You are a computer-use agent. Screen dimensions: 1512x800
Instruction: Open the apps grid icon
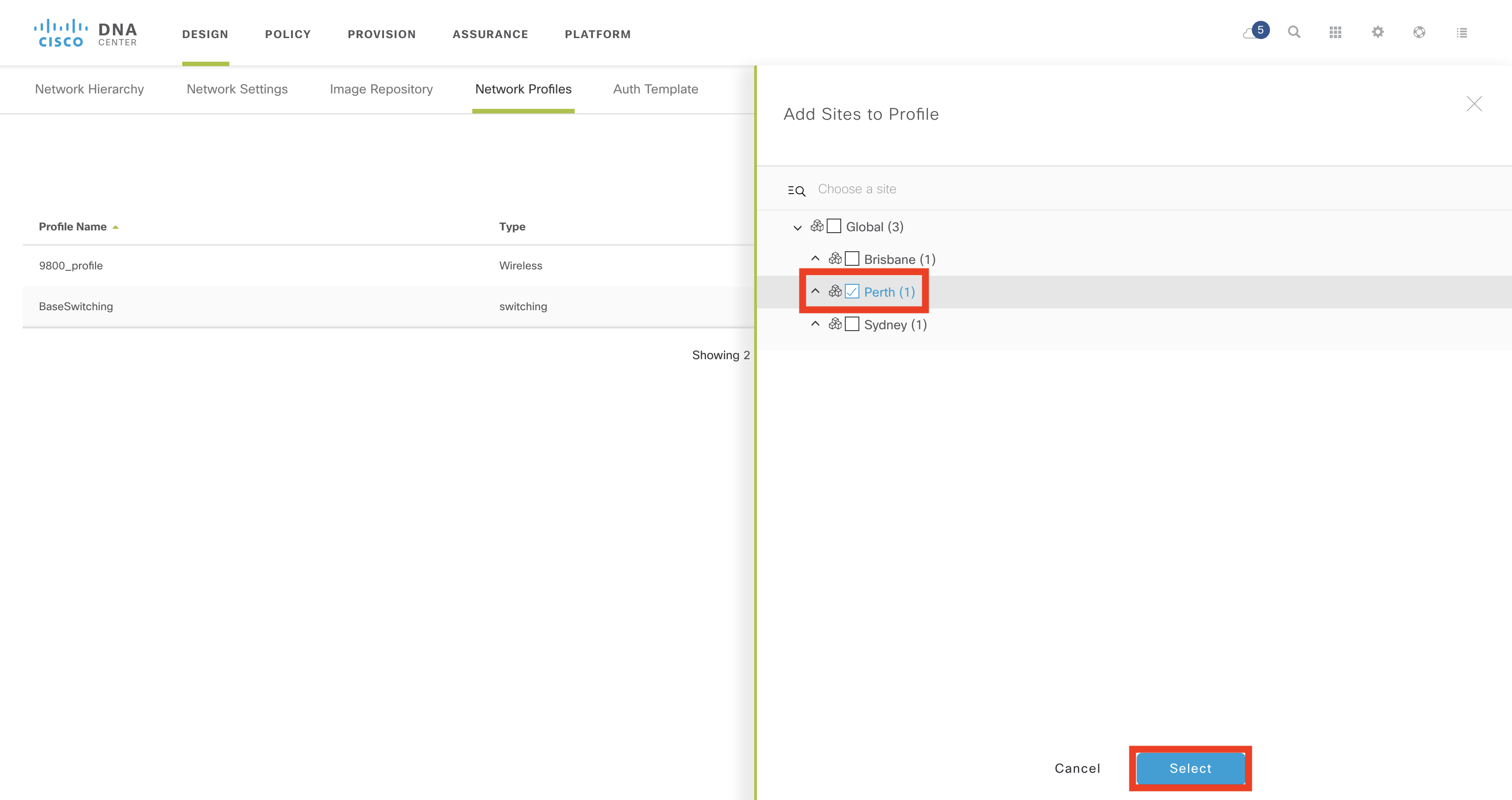(x=1335, y=32)
